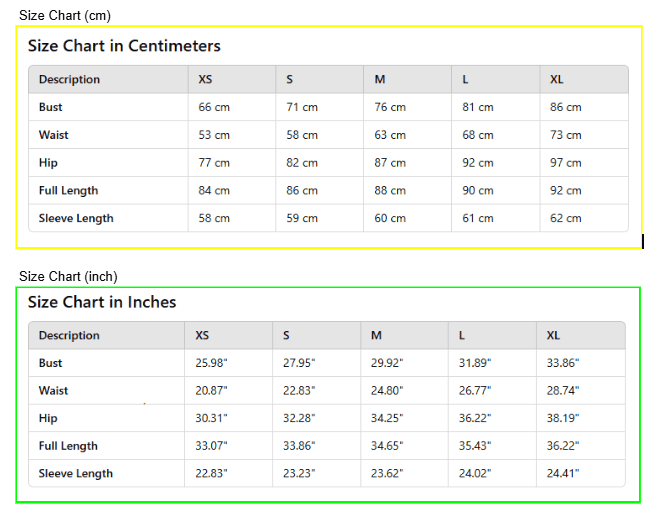Screen dimensions: 658x511
Task: Click the 22.83" Waist cell under S
Action: (299, 391)
